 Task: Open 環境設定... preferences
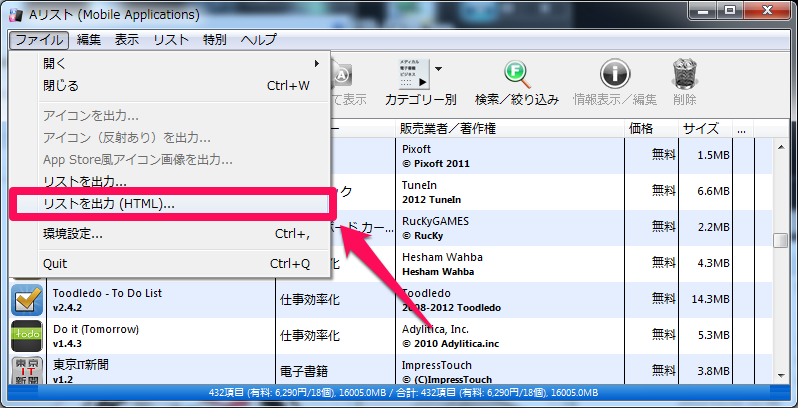point(170,234)
